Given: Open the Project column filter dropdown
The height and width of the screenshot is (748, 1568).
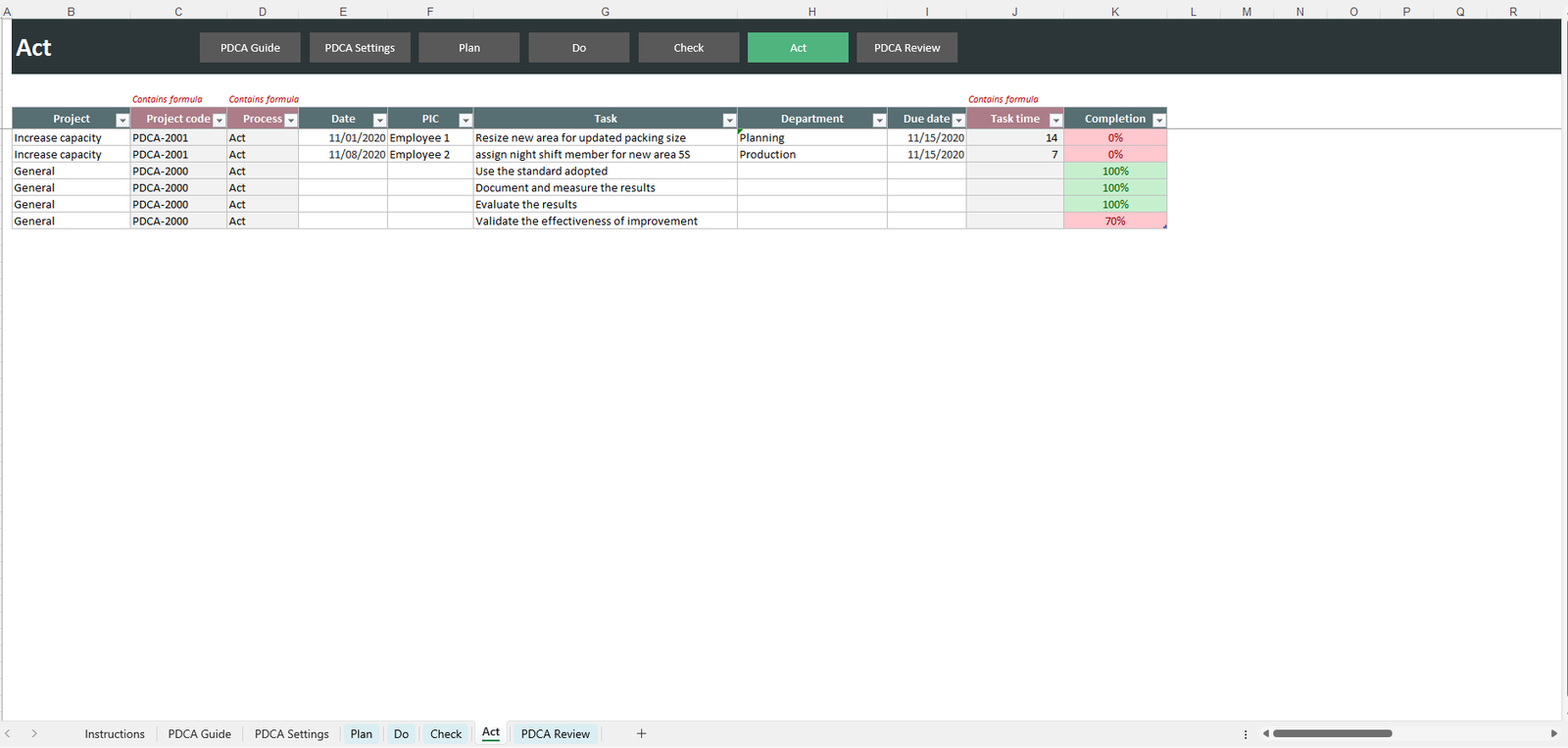Looking at the screenshot, I should (122, 120).
